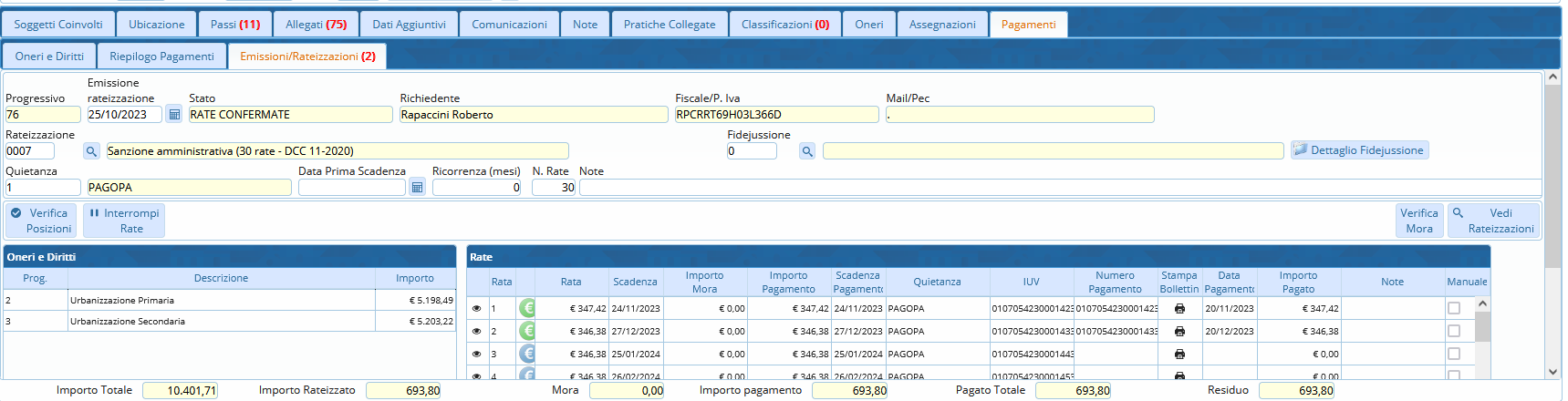Open calendar for Emissione rateizzazione date

(173, 115)
